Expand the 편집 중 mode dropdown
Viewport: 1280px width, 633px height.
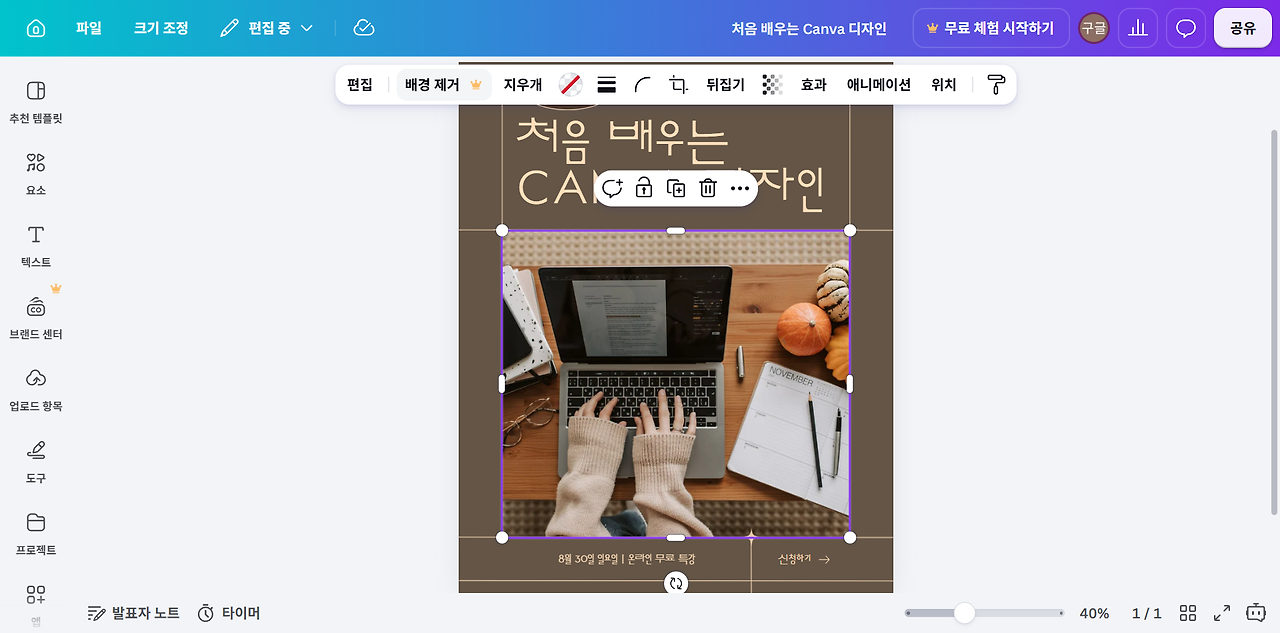266,28
